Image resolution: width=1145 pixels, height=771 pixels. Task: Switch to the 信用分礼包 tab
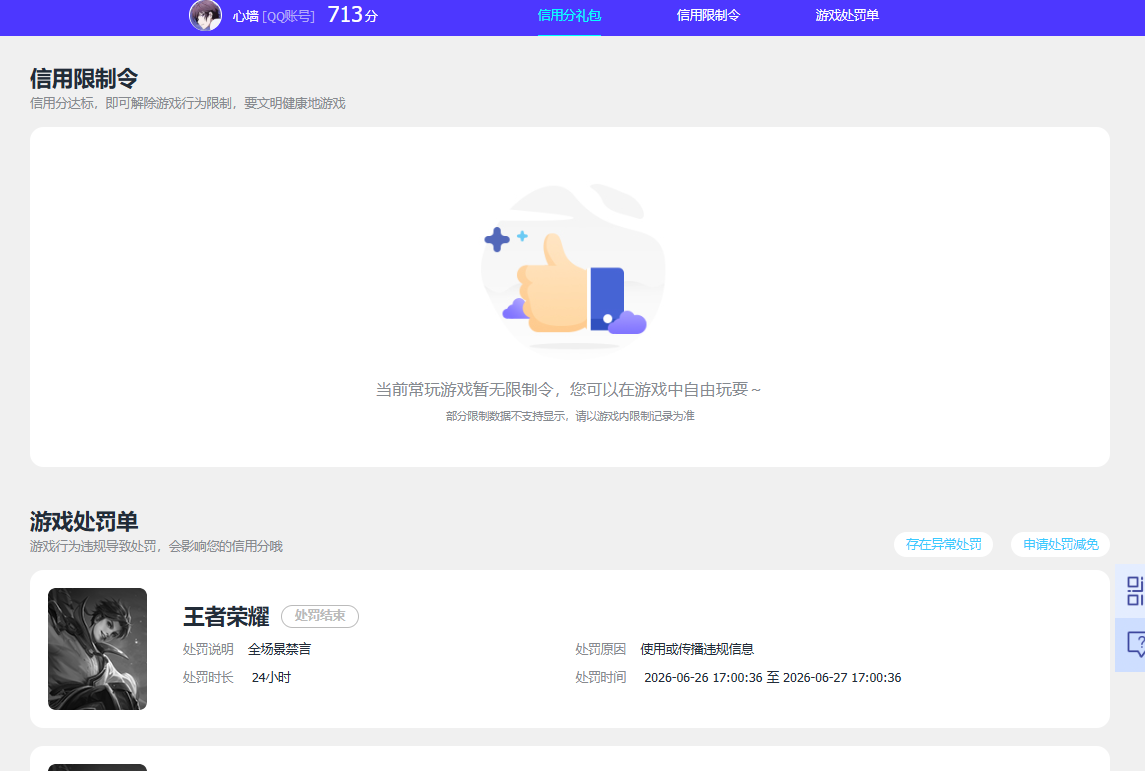pos(569,15)
